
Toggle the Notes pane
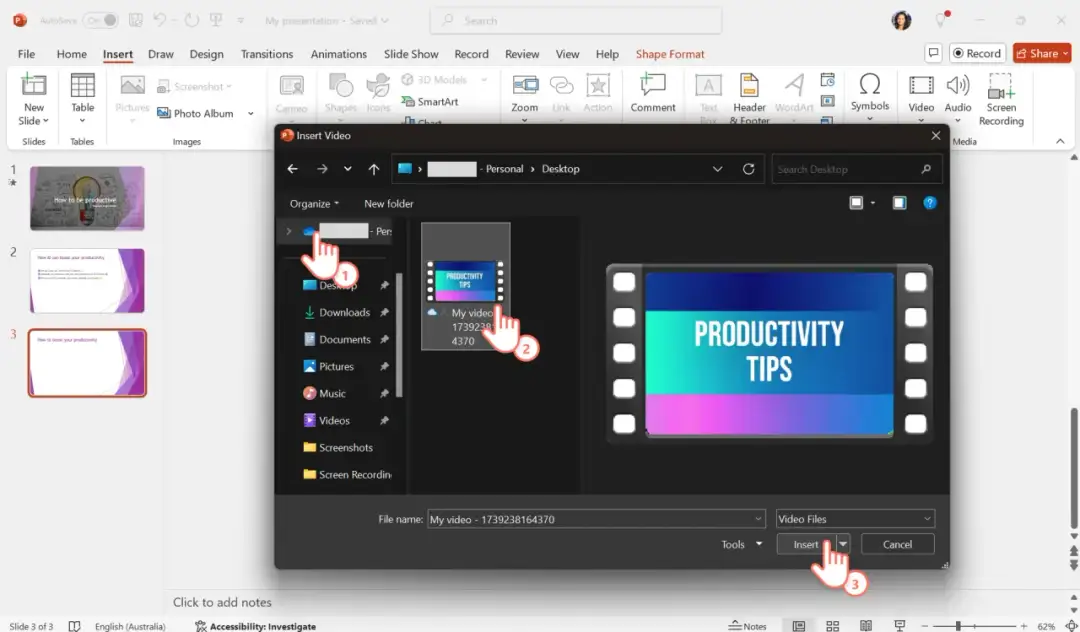coord(748,625)
